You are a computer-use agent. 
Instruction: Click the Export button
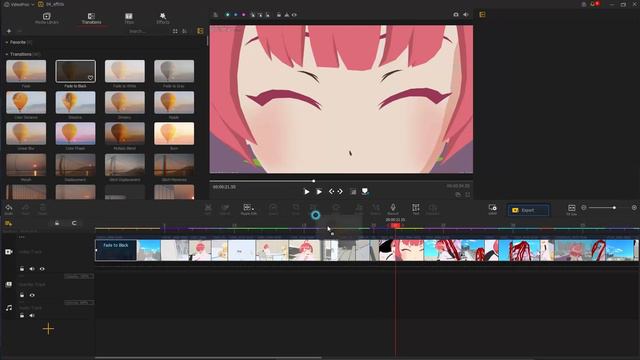tap(528, 210)
